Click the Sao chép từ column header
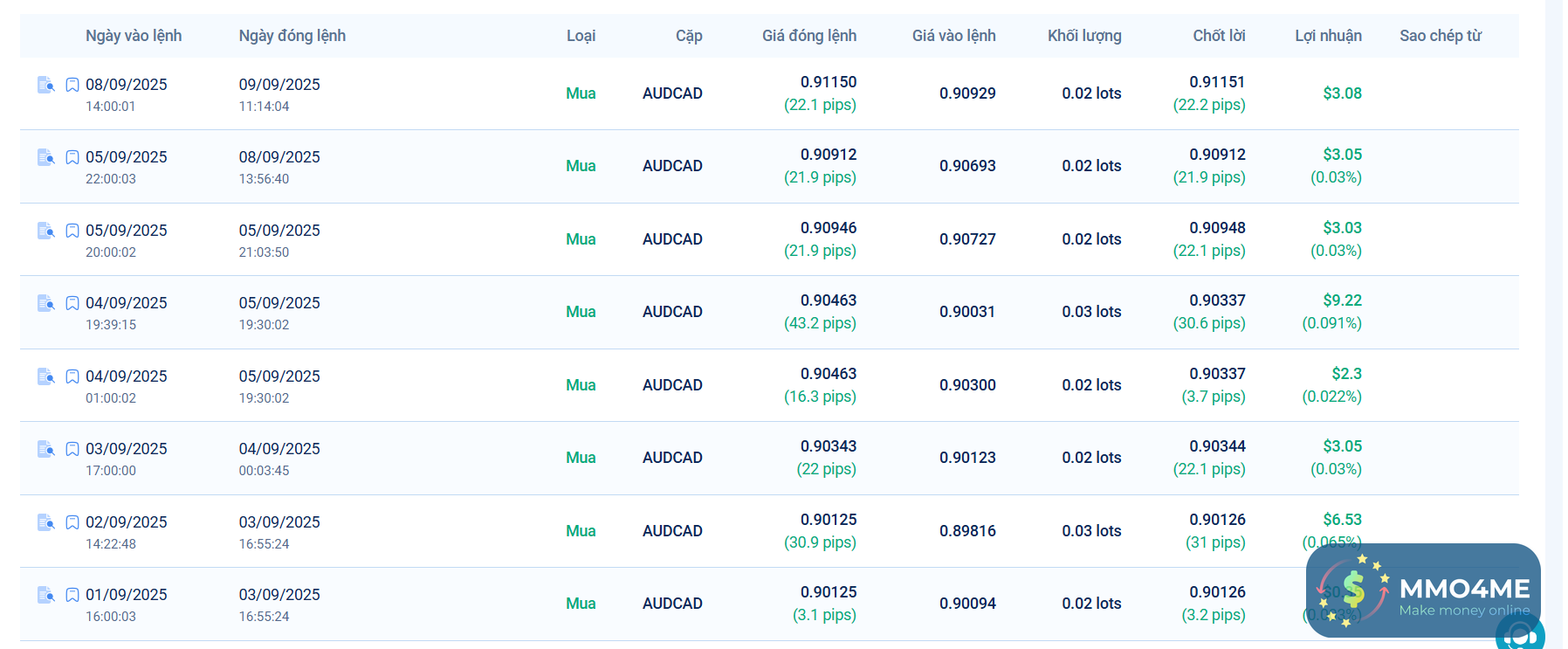1568x649 pixels. (x=1441, y=36)
